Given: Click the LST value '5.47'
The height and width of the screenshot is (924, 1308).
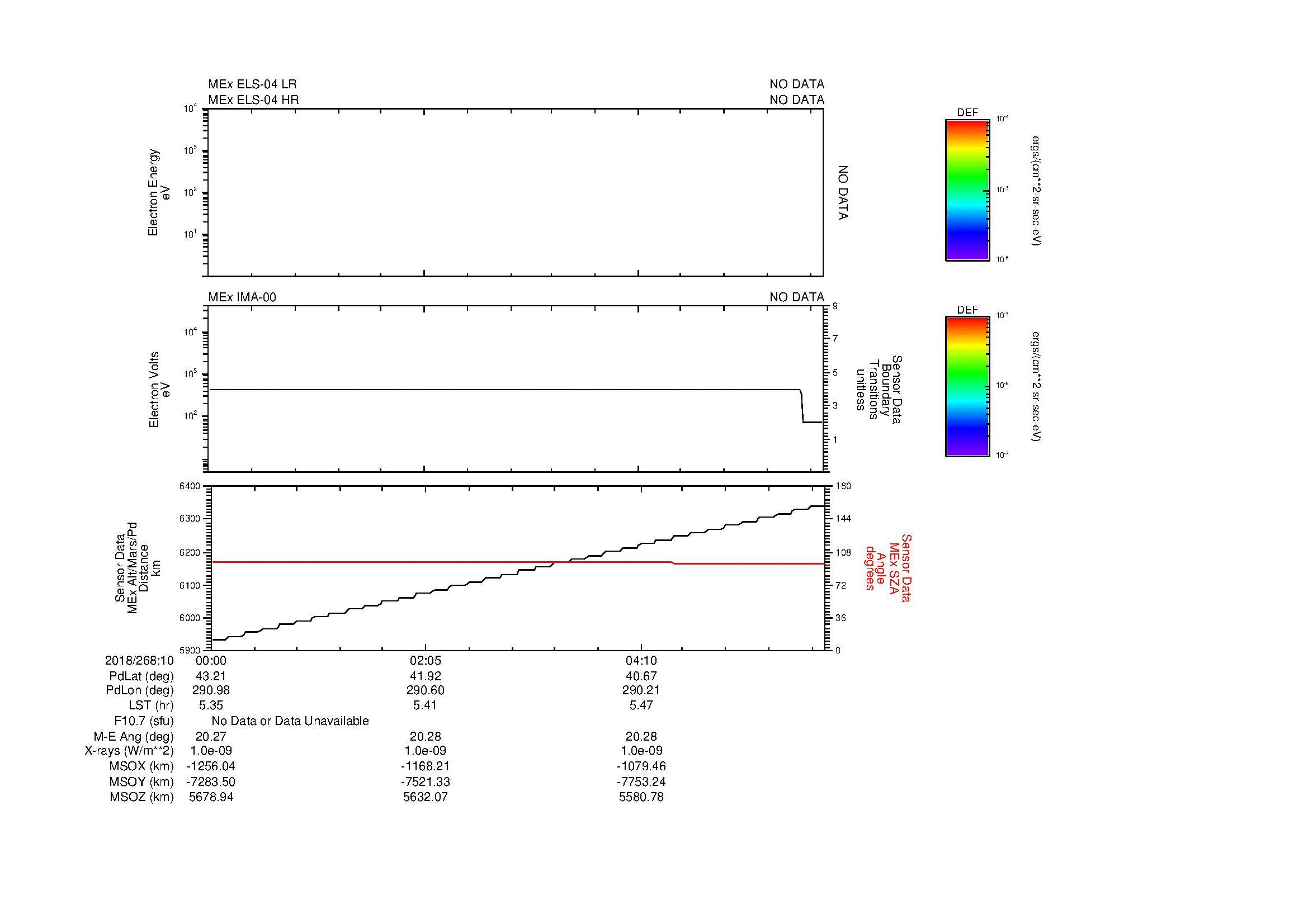Looking at the screenshot, I should tap(641, 705).
